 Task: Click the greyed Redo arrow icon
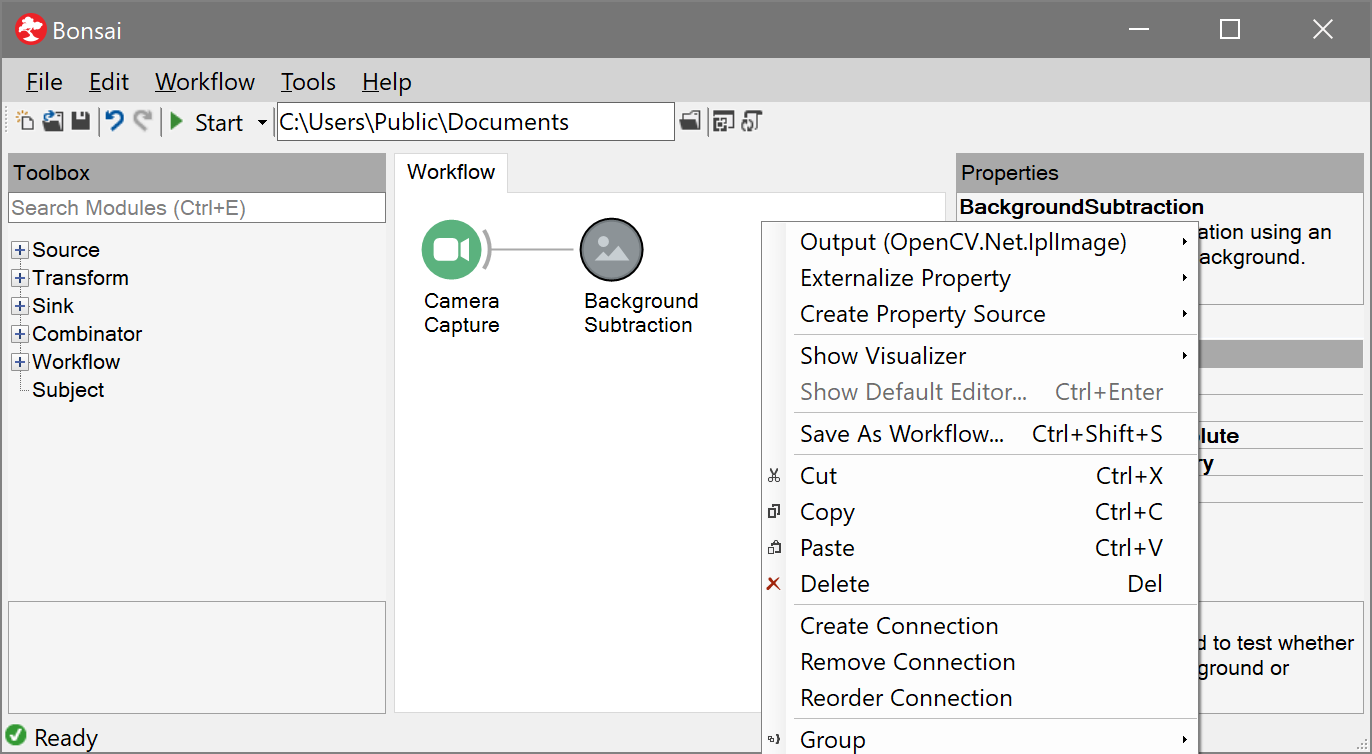(x=143, y=122)
